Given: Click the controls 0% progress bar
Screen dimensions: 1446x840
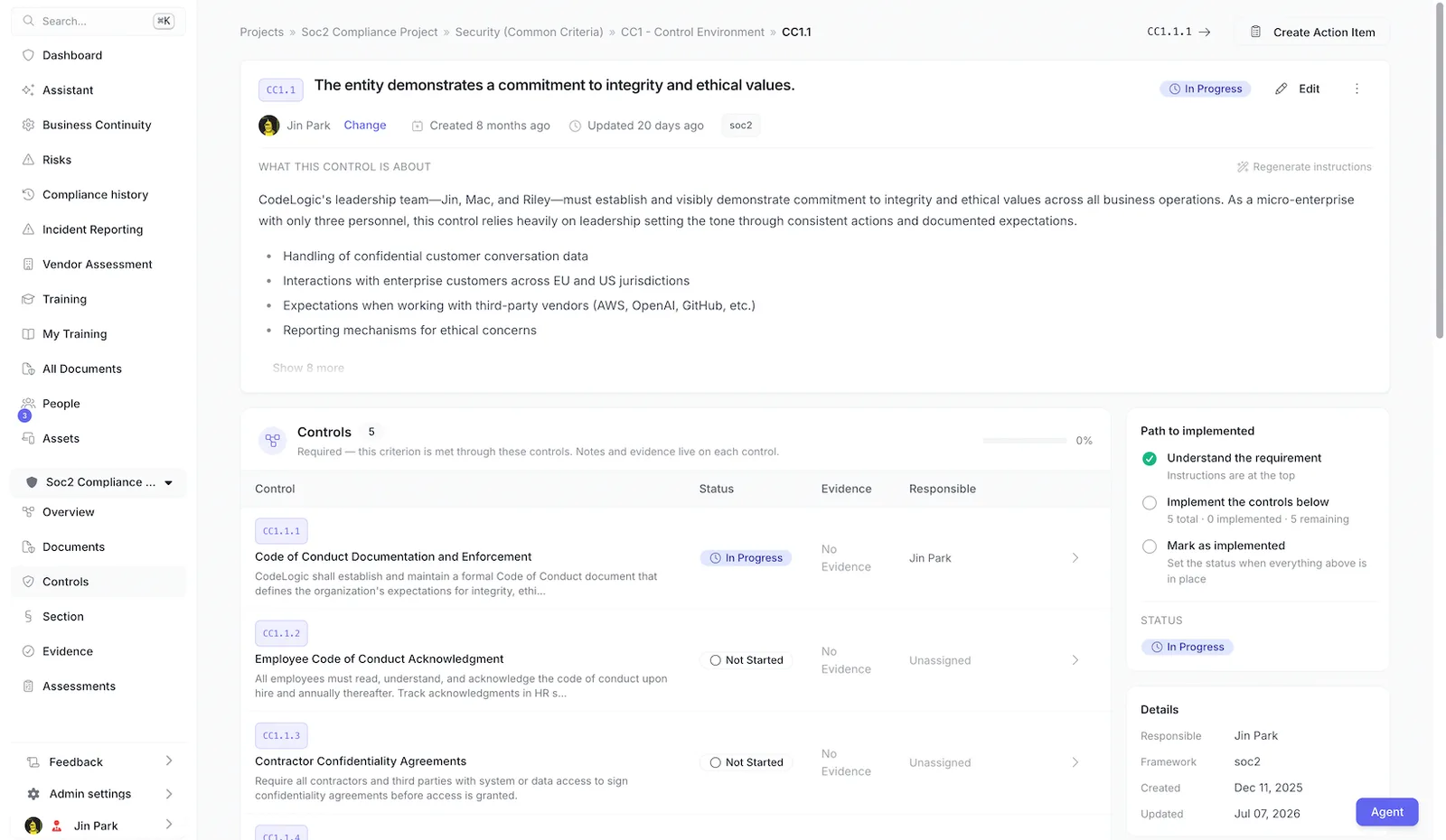Looking at the screenshot, I should (x=1025, y=441).
